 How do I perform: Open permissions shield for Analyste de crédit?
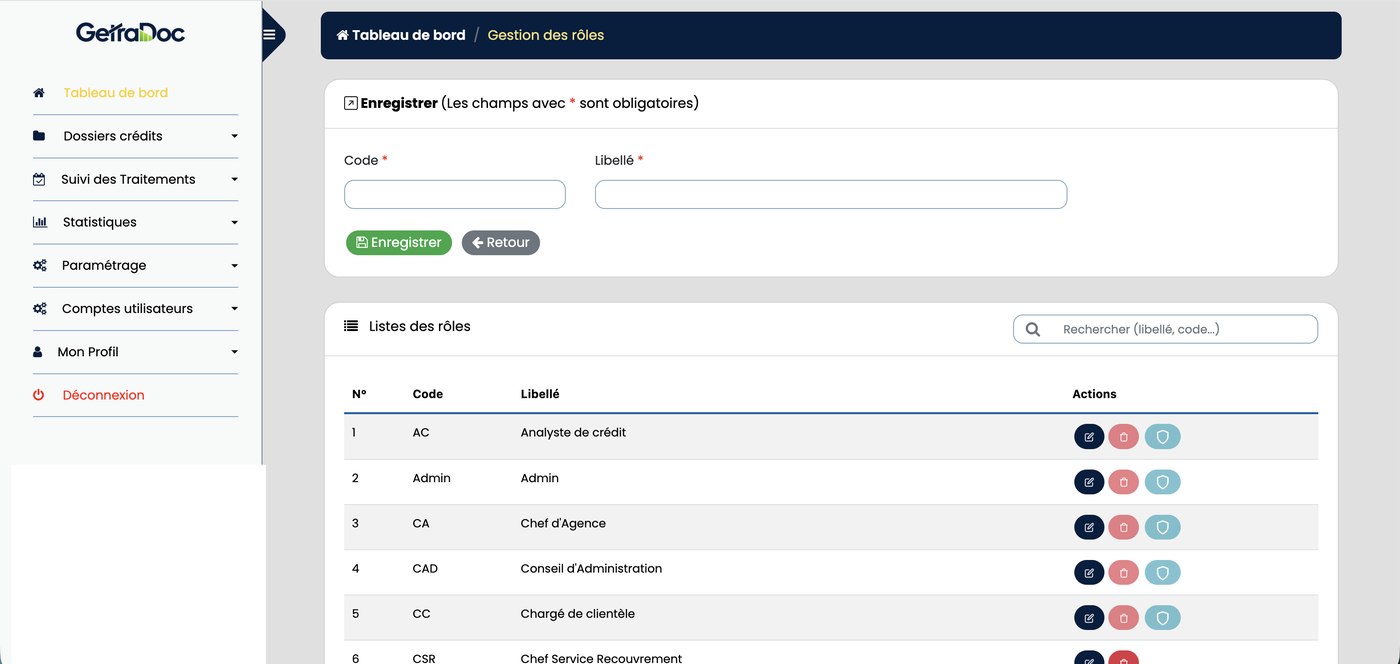[x=1162, y=437]
